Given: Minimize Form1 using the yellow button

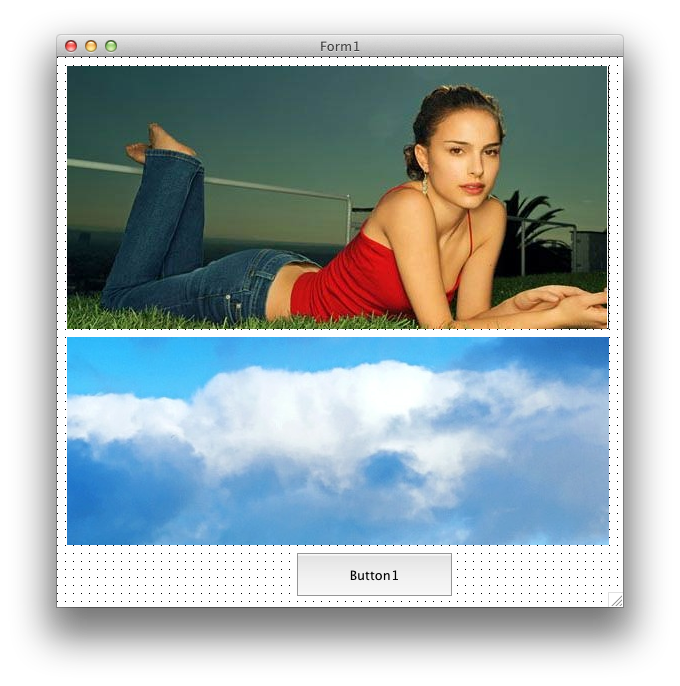Looking at the screenshot, I should (91, 46).
